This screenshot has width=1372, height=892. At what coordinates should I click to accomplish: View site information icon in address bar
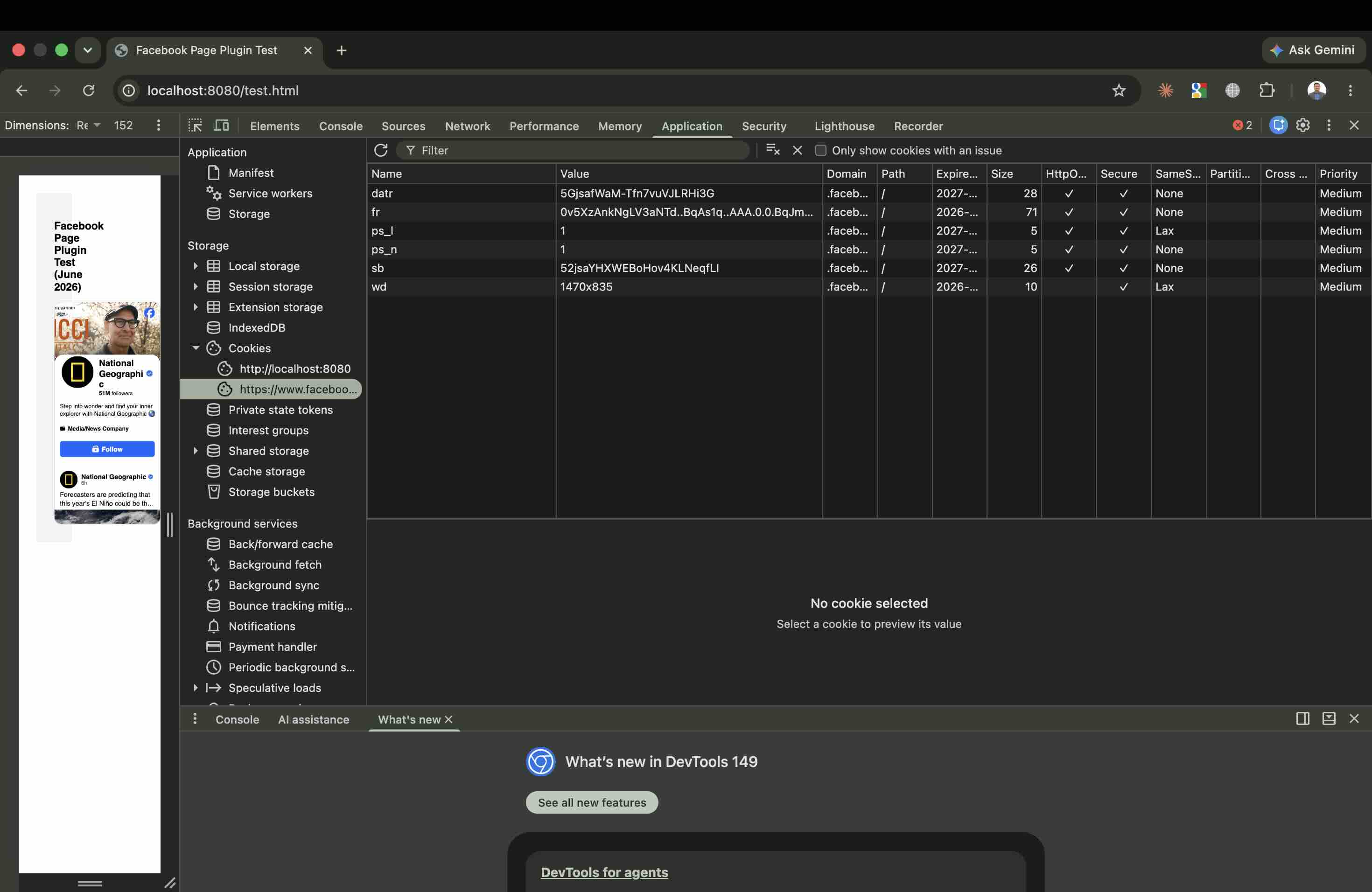(x=129, y=91)
